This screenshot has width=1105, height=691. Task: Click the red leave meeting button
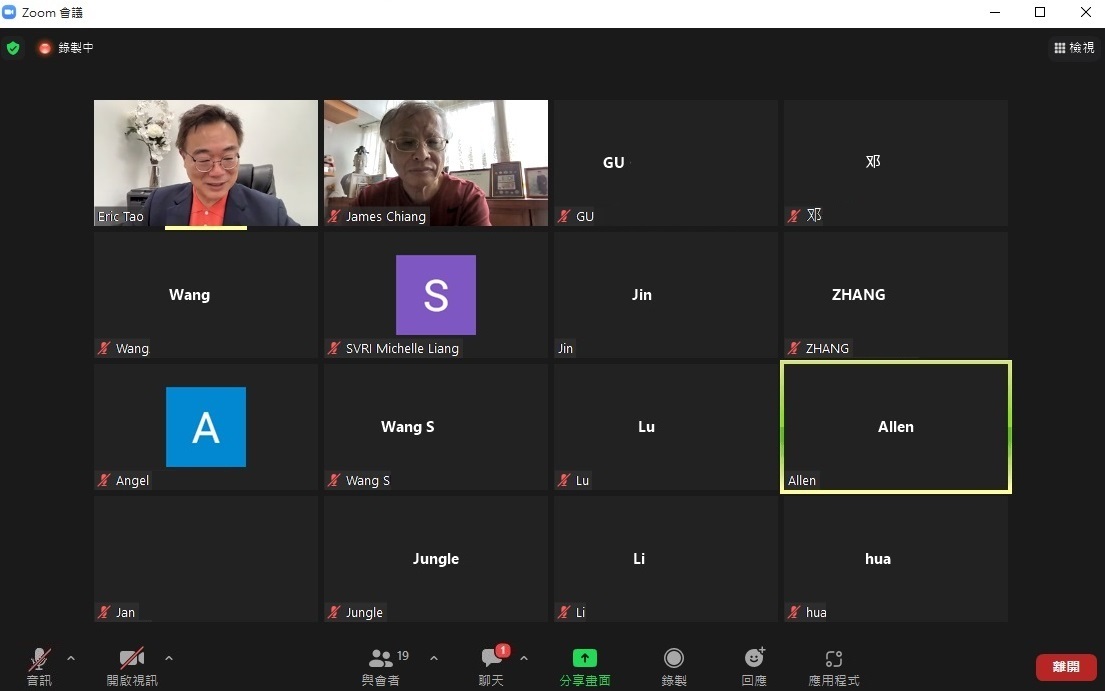[1066, 667]
